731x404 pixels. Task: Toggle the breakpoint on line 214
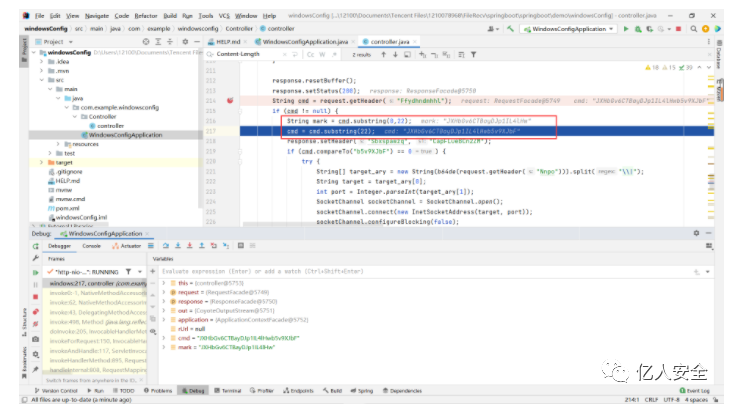230,101
